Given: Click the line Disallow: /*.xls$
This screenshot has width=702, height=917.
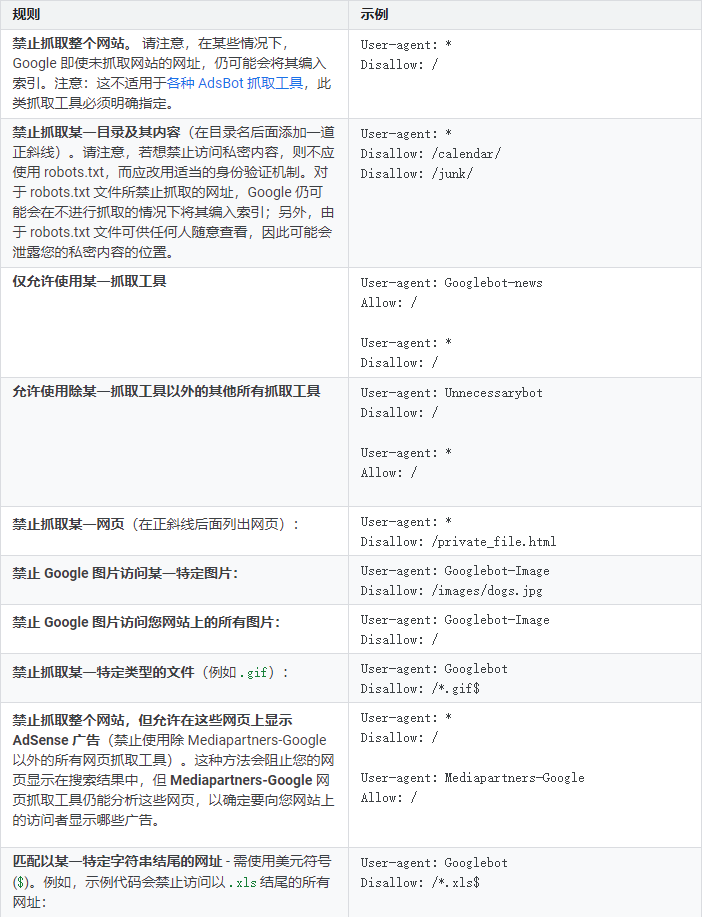Looking at the screenshot, I should tap(420, 883).
